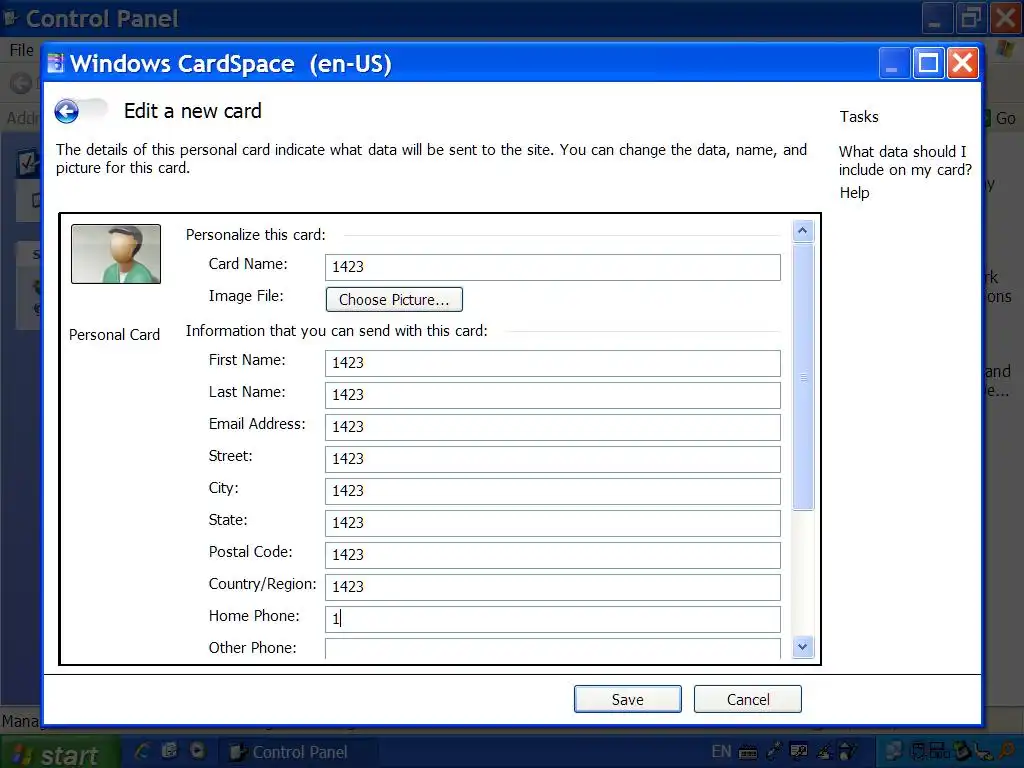Click 'Personalize this card:' section label
The width and height of the screenshot is (1024, 768).
point(255,235)
